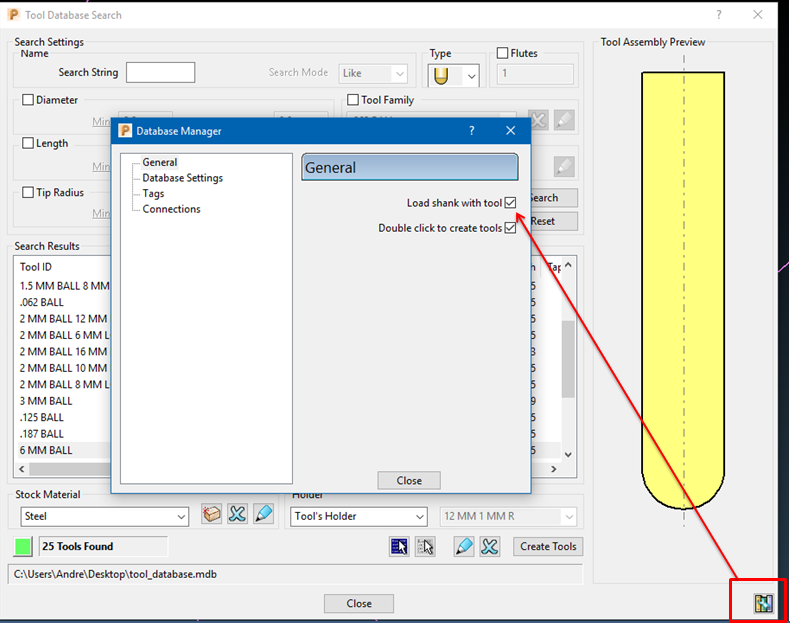Enable the Diameter filter checkbox
Screen dimensions: 790x623
(x=28, y=100)
